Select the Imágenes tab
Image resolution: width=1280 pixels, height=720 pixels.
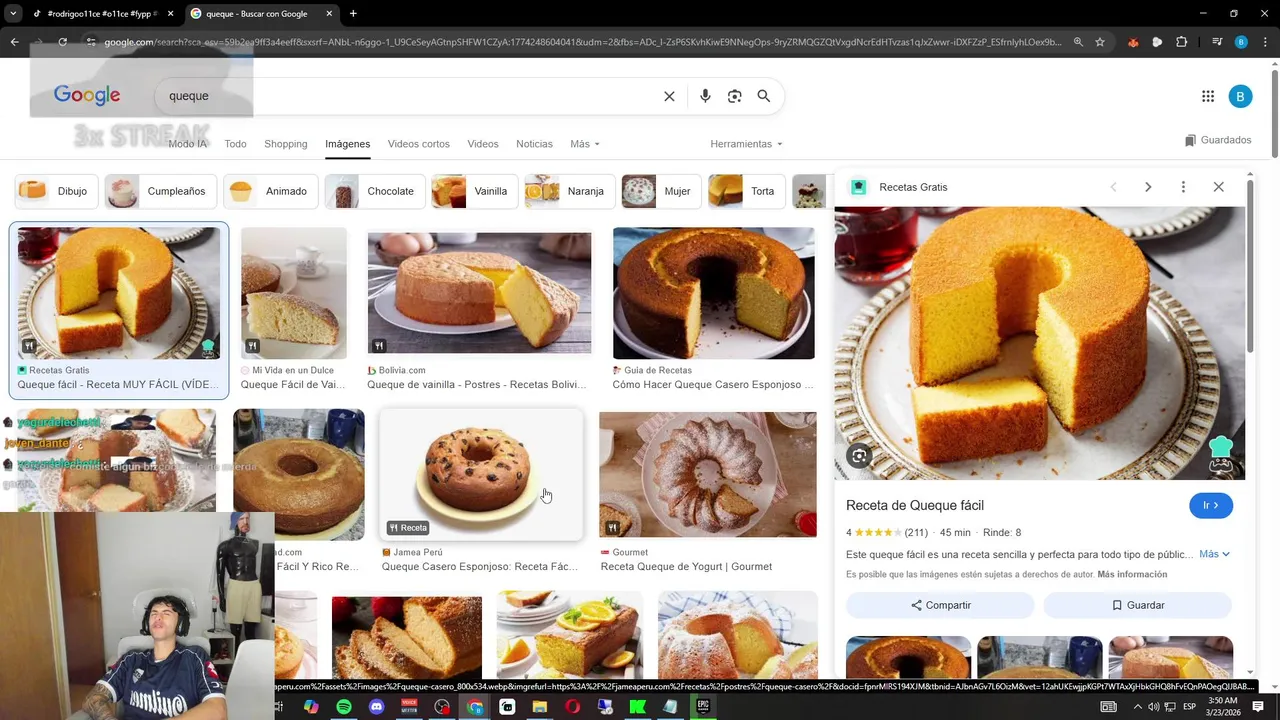pyautogui.click(x=347, y=144)
